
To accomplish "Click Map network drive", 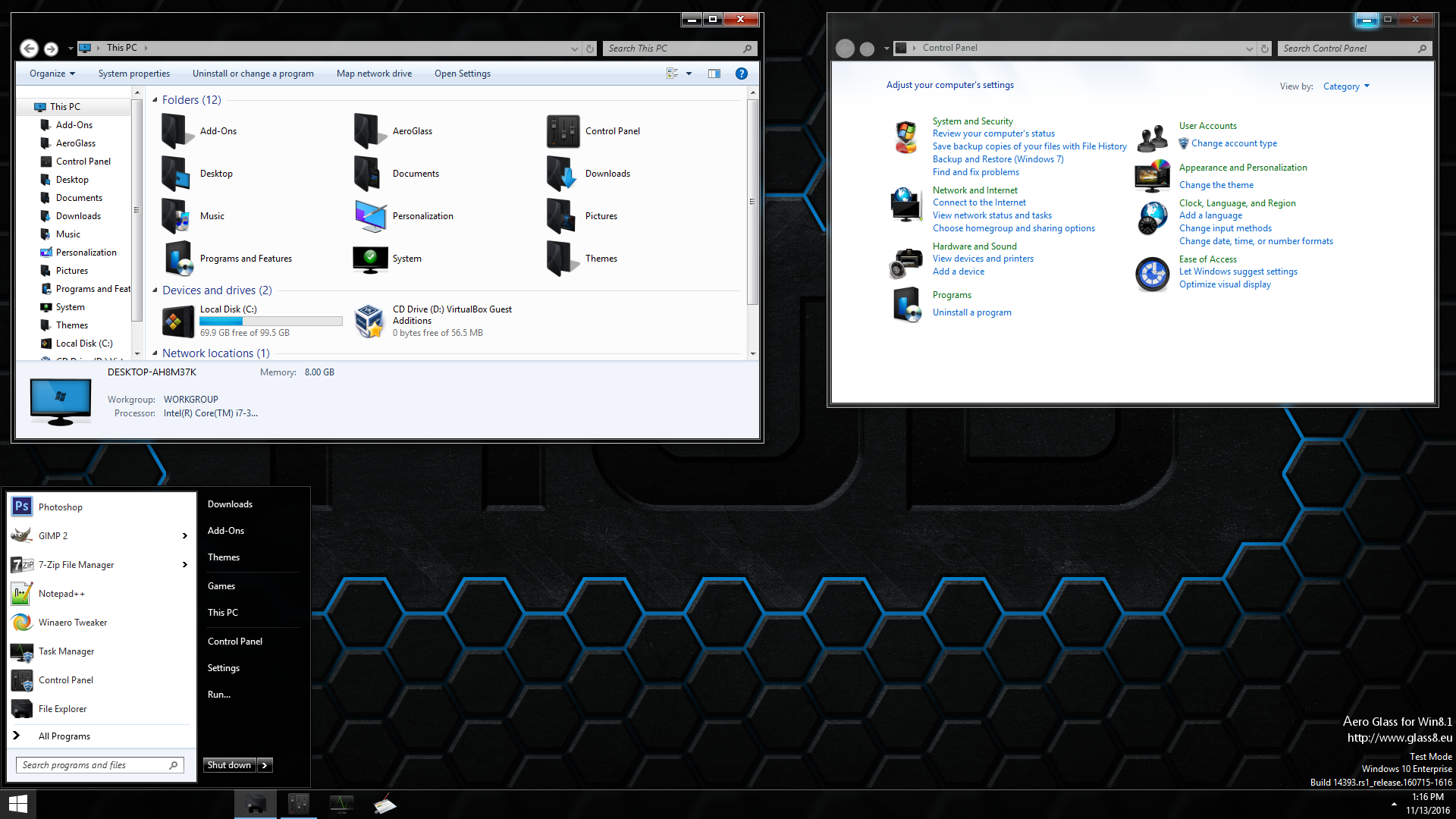I will click(375, 74).
